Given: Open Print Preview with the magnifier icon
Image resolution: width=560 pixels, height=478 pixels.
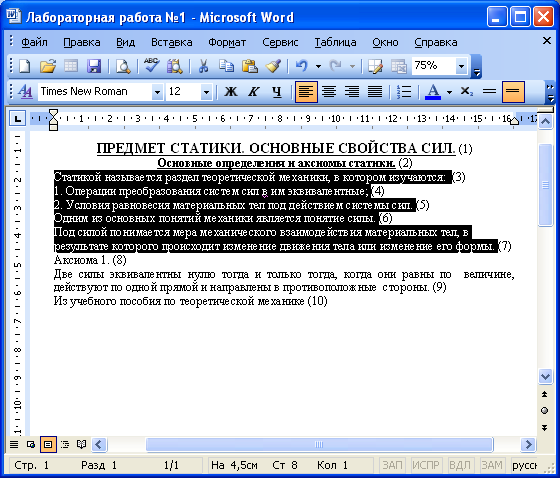Looking at the screenshot, I should coord(123,66).
